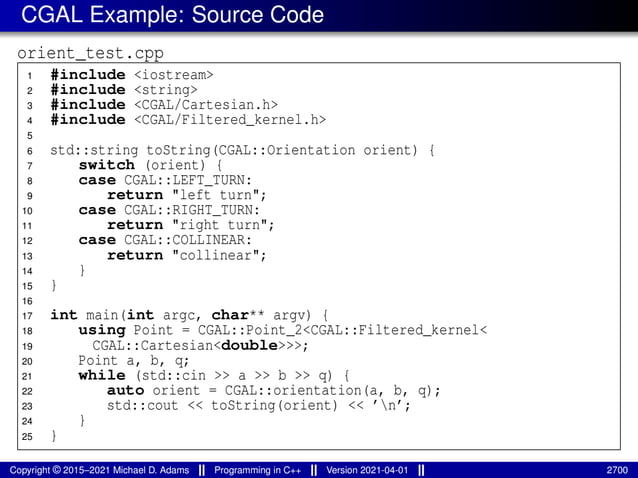Screen dimensions: 638x478
Task: Click line number 25
Action: coord(27,437)
